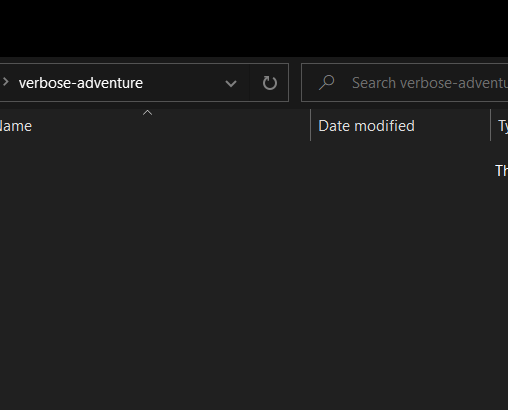Click blank address bar space after verbose-adventure
The width and height of the screenshot is (508, 410).
pyautogui.click(x=183, y=83)
